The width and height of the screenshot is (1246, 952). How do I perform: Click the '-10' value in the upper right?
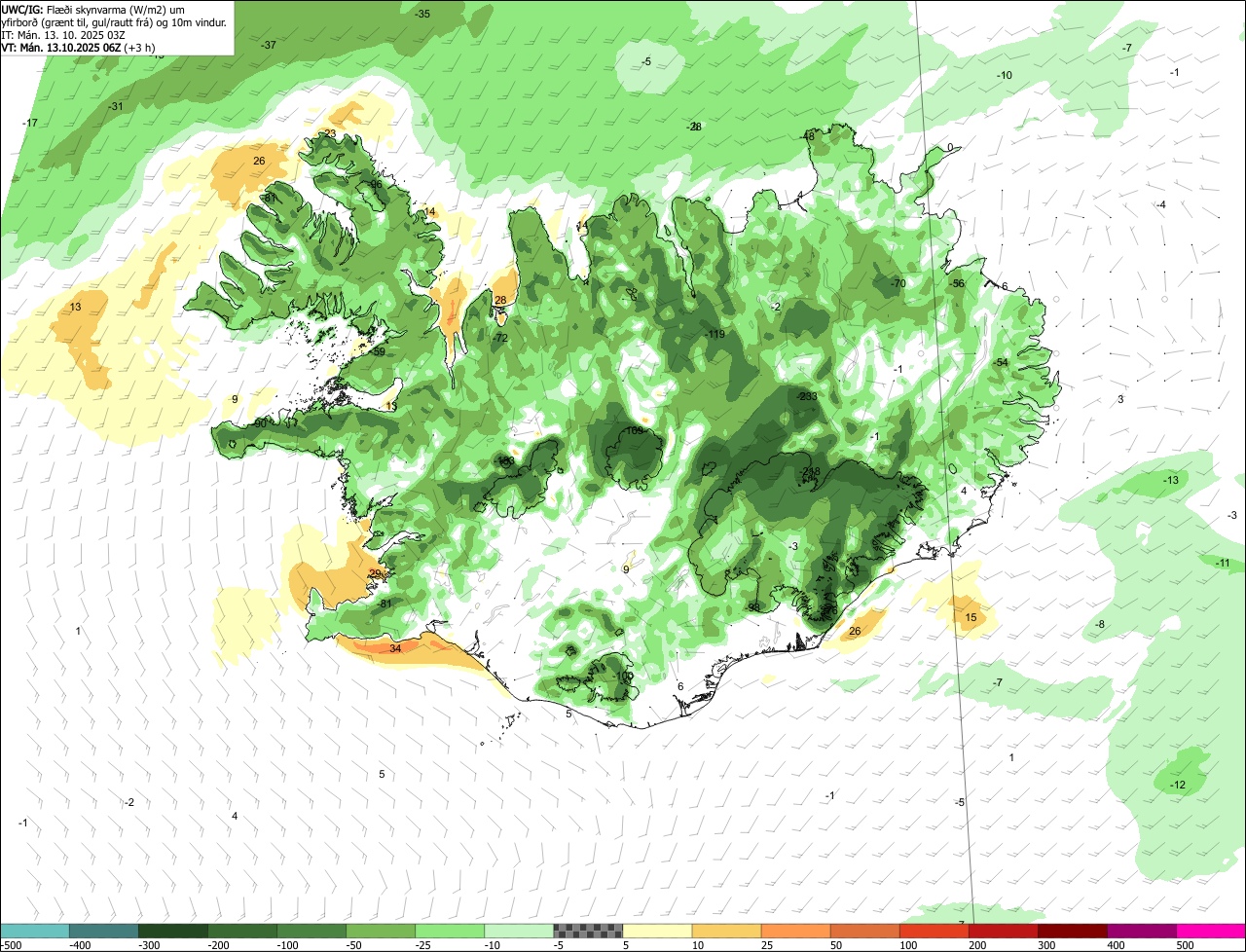click(1005, 76)
